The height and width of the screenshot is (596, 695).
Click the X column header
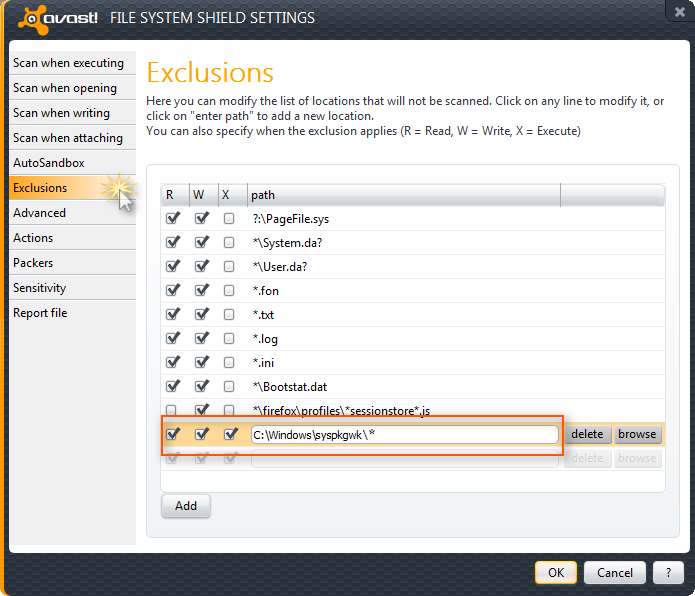pos(233,195)
